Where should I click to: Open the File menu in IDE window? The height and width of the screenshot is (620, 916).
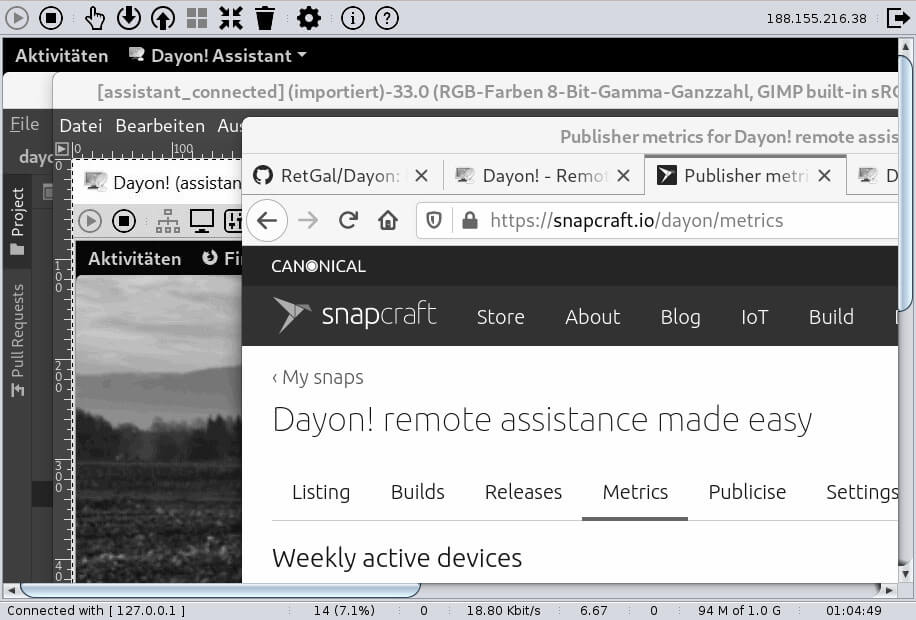click(25, 124)
